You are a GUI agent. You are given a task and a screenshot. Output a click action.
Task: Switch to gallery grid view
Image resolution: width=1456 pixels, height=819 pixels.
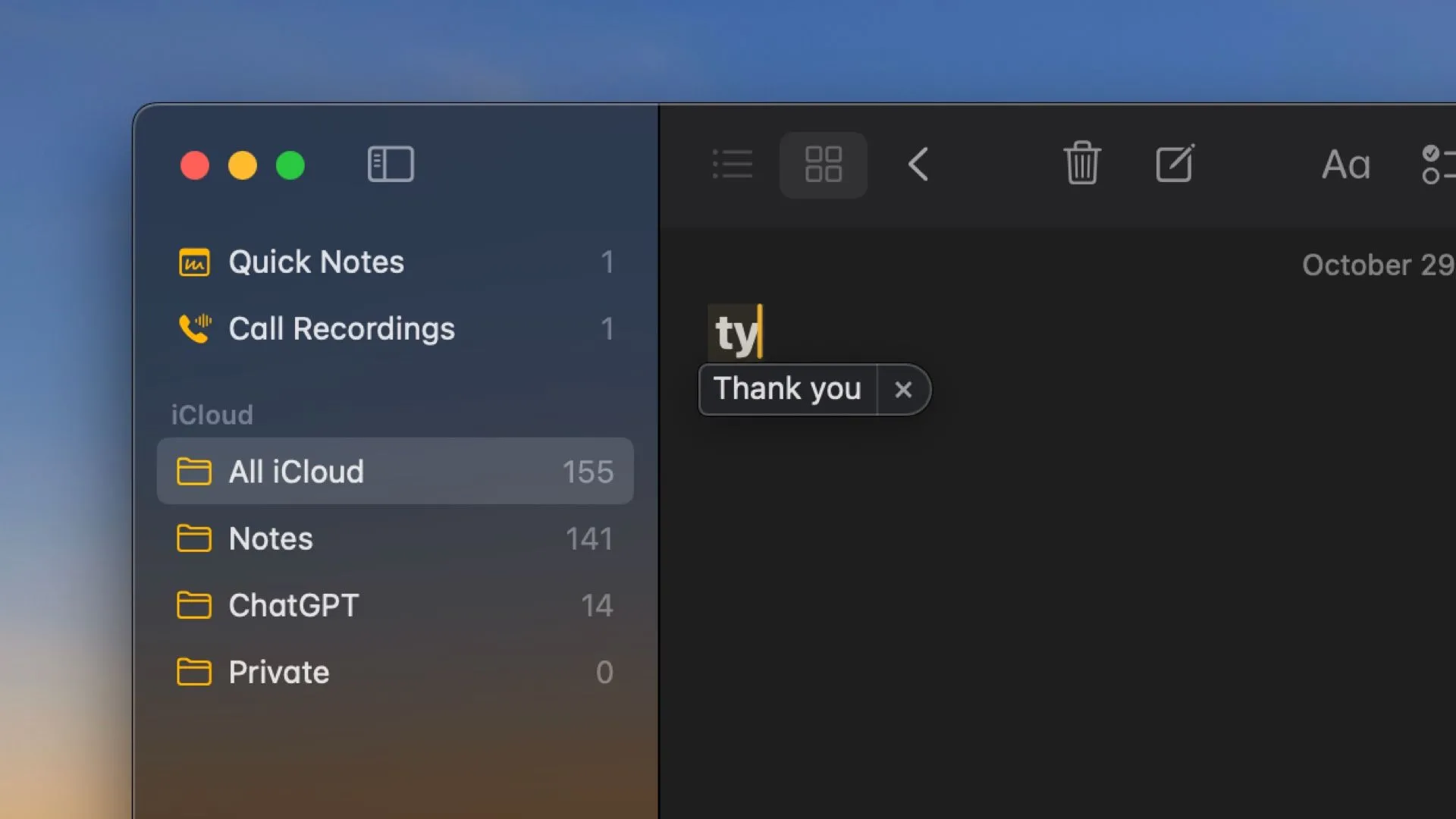[824, 164]
